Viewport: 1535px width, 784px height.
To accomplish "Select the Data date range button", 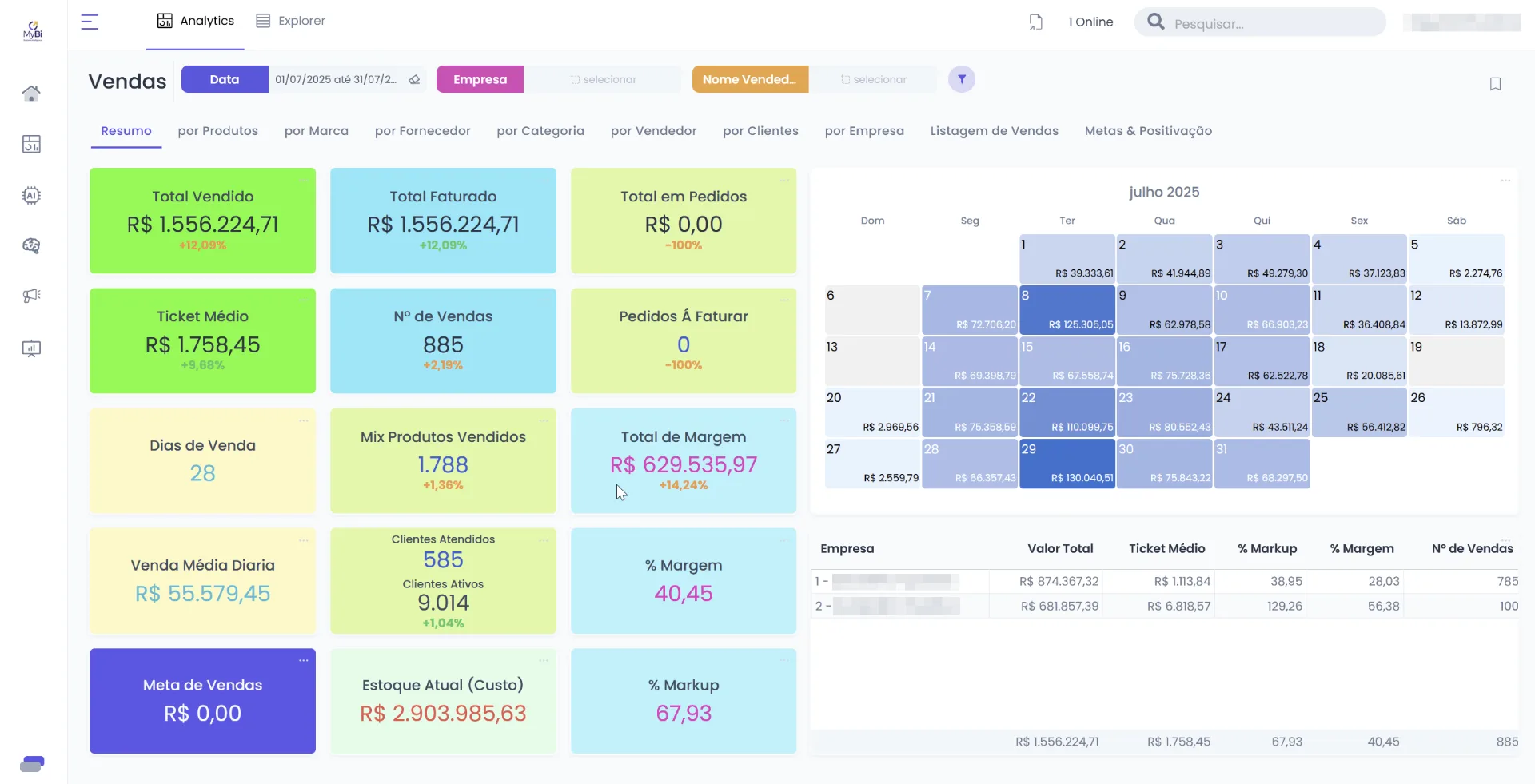I will click(x=225, y=79).
